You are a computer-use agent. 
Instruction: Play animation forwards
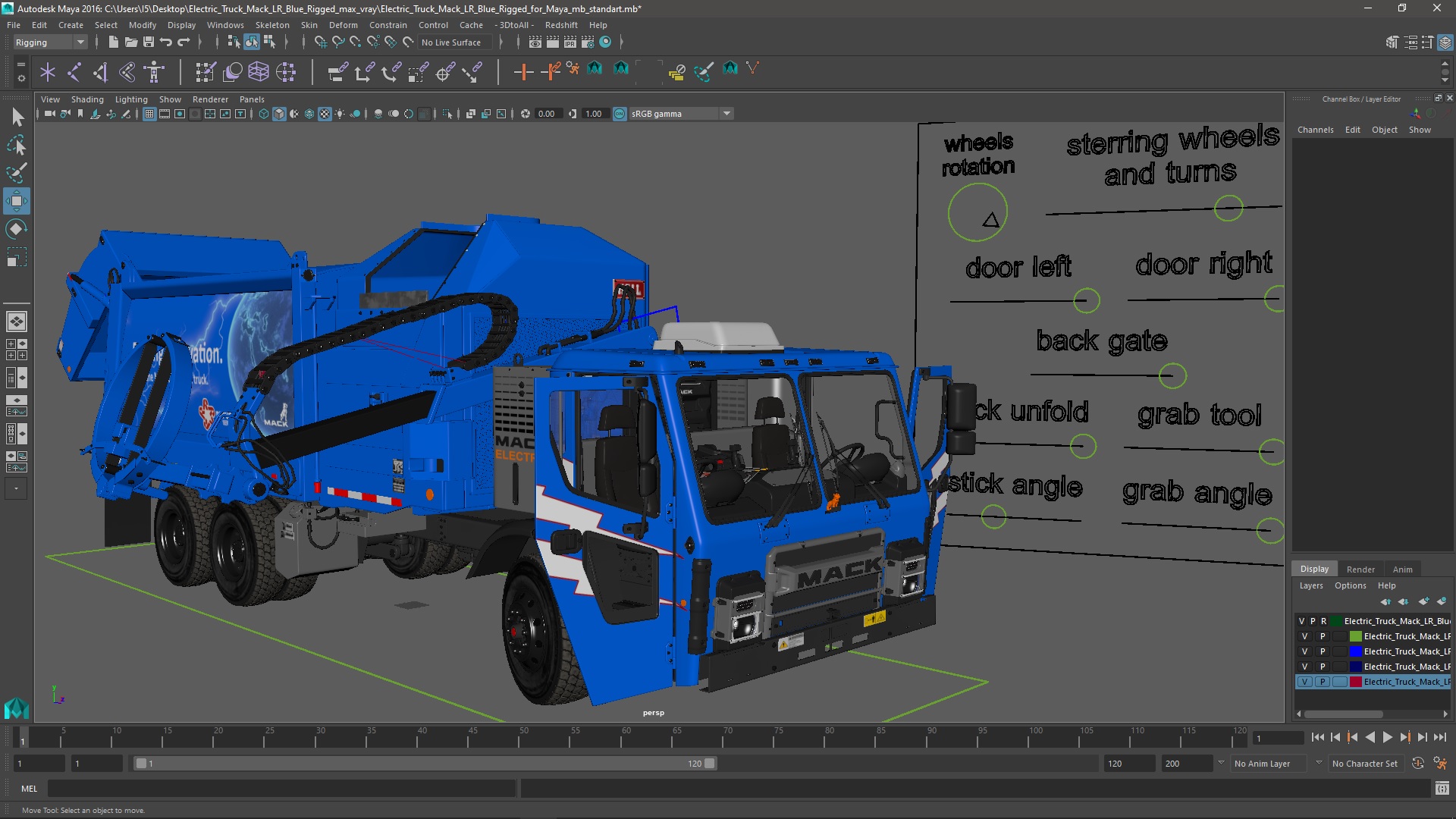1388,737
